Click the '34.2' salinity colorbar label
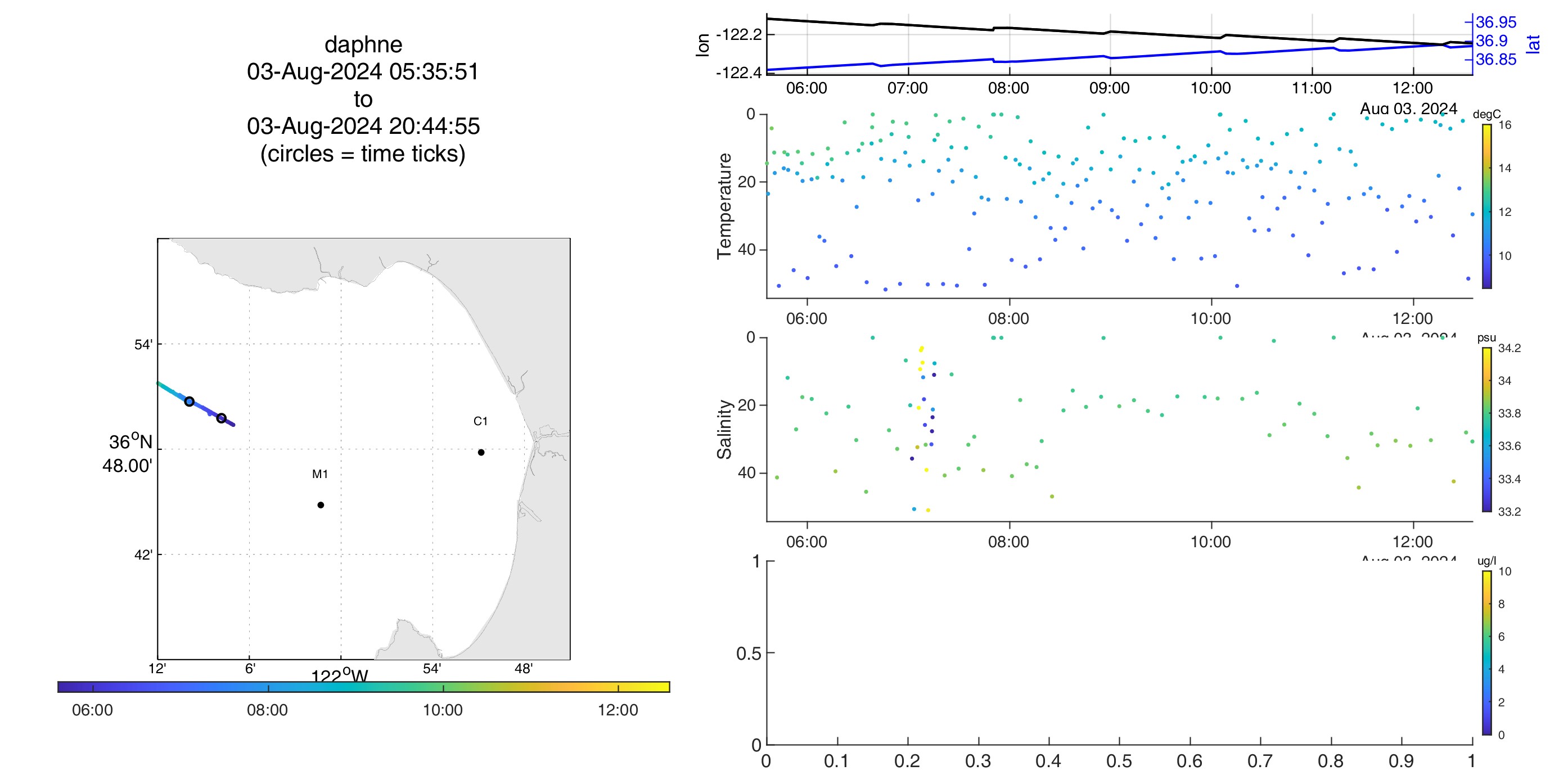This screenshot has height=784, width=1568. (1509, 348)
